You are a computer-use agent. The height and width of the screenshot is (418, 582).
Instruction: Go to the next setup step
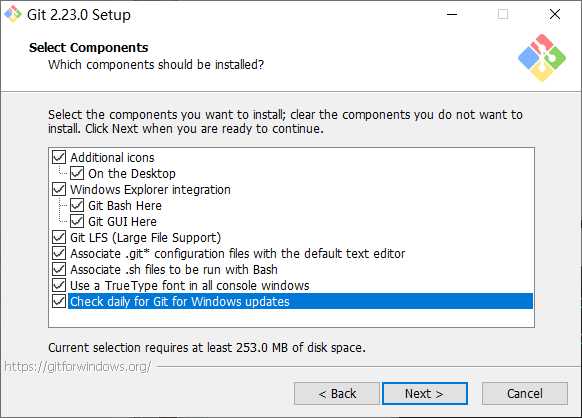coord(425,393)
